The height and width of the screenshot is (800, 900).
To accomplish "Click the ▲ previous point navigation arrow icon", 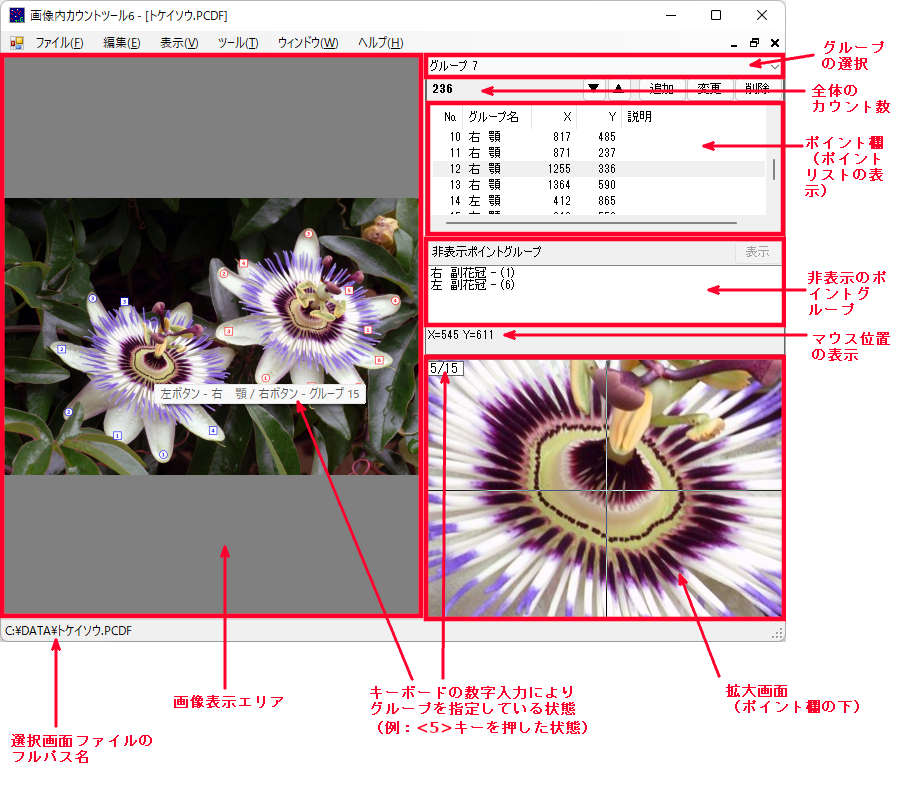I will [619, 88].
